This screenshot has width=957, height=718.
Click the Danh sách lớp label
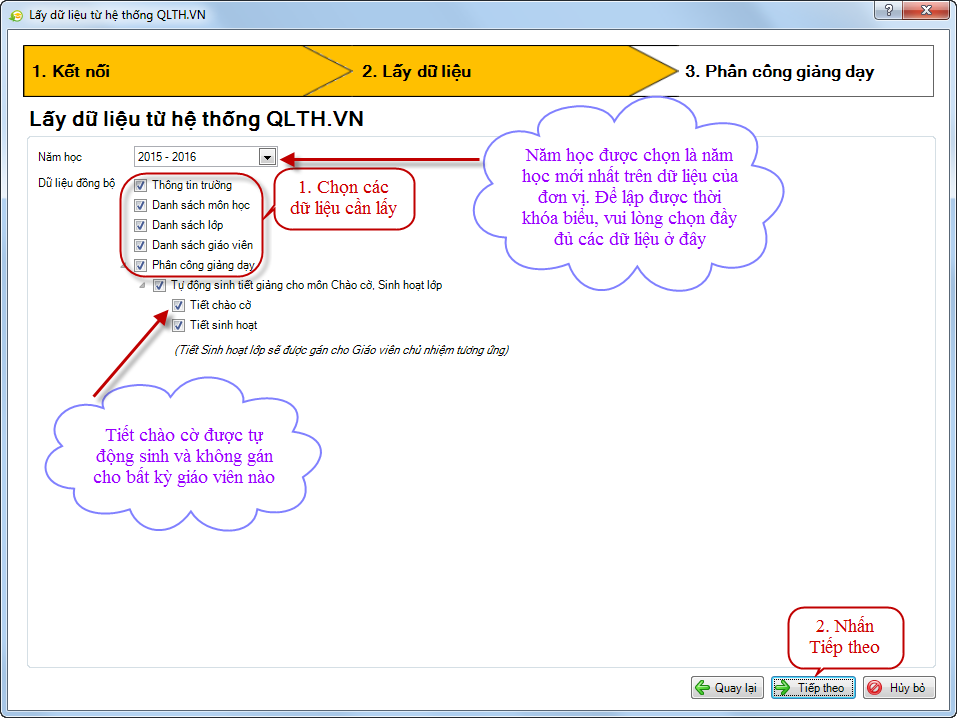tap(187, 225)
